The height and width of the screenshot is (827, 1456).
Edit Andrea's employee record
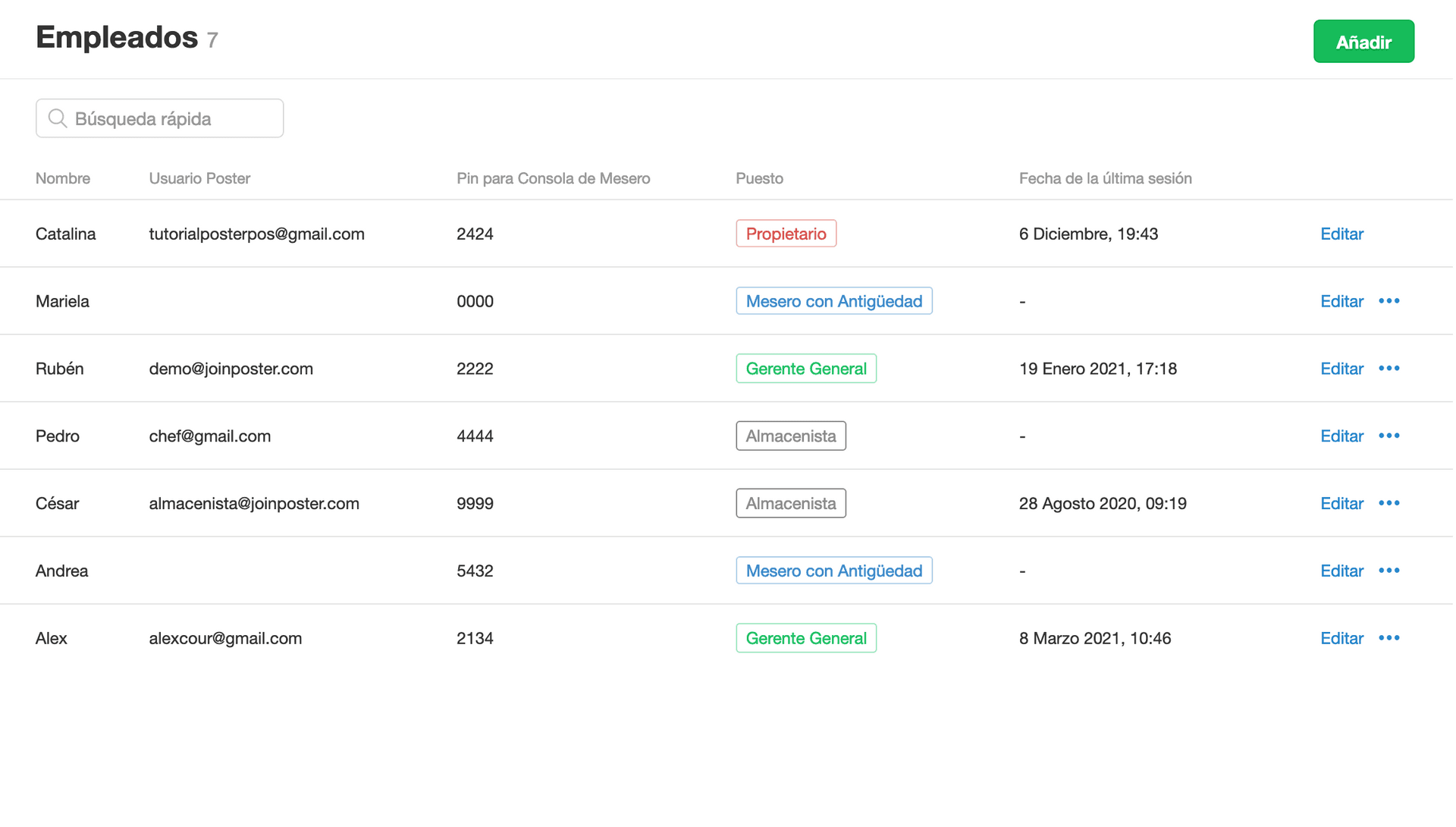(x=1341, y=571)
